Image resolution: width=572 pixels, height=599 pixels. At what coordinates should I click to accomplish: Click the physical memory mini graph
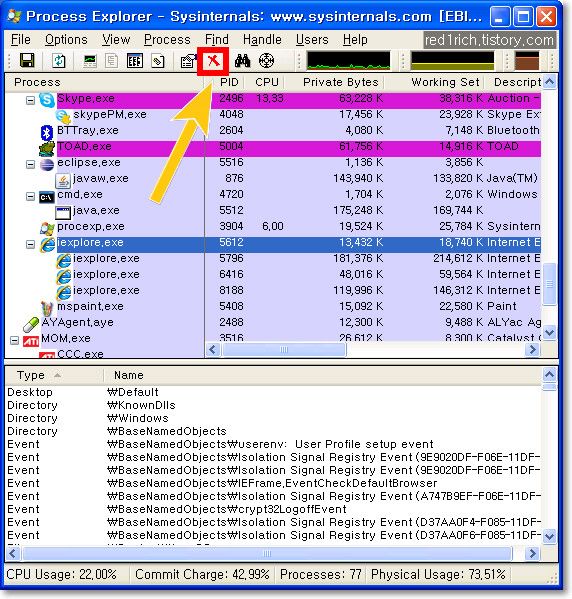tap(527, 60)
